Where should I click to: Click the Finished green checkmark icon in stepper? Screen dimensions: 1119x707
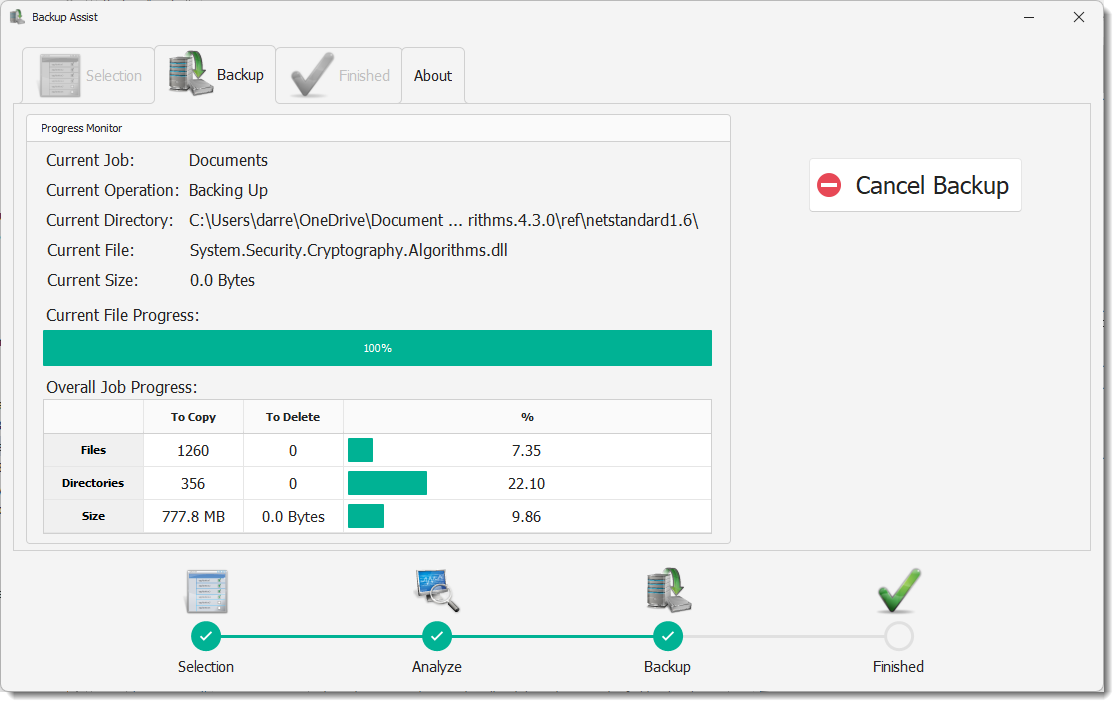898,590
